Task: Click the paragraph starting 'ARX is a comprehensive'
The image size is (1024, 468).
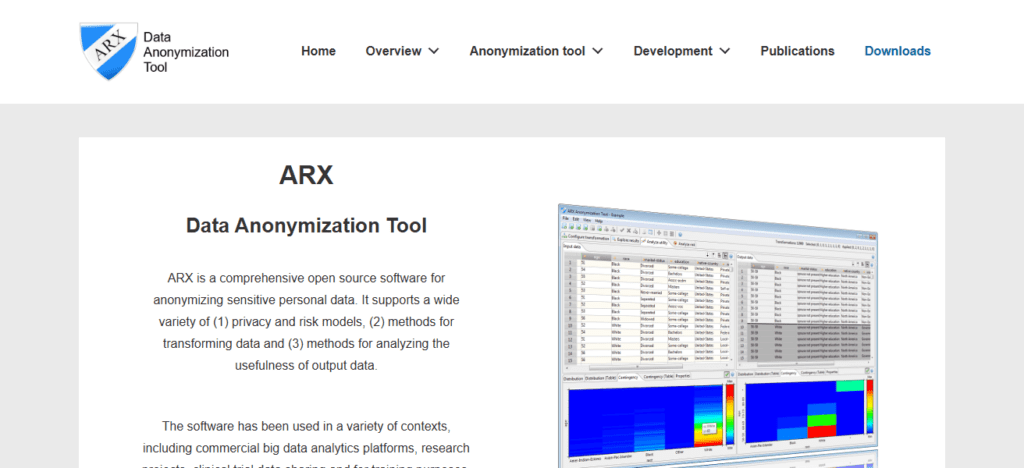Action: pyautogui.click(x=306, y=322)
